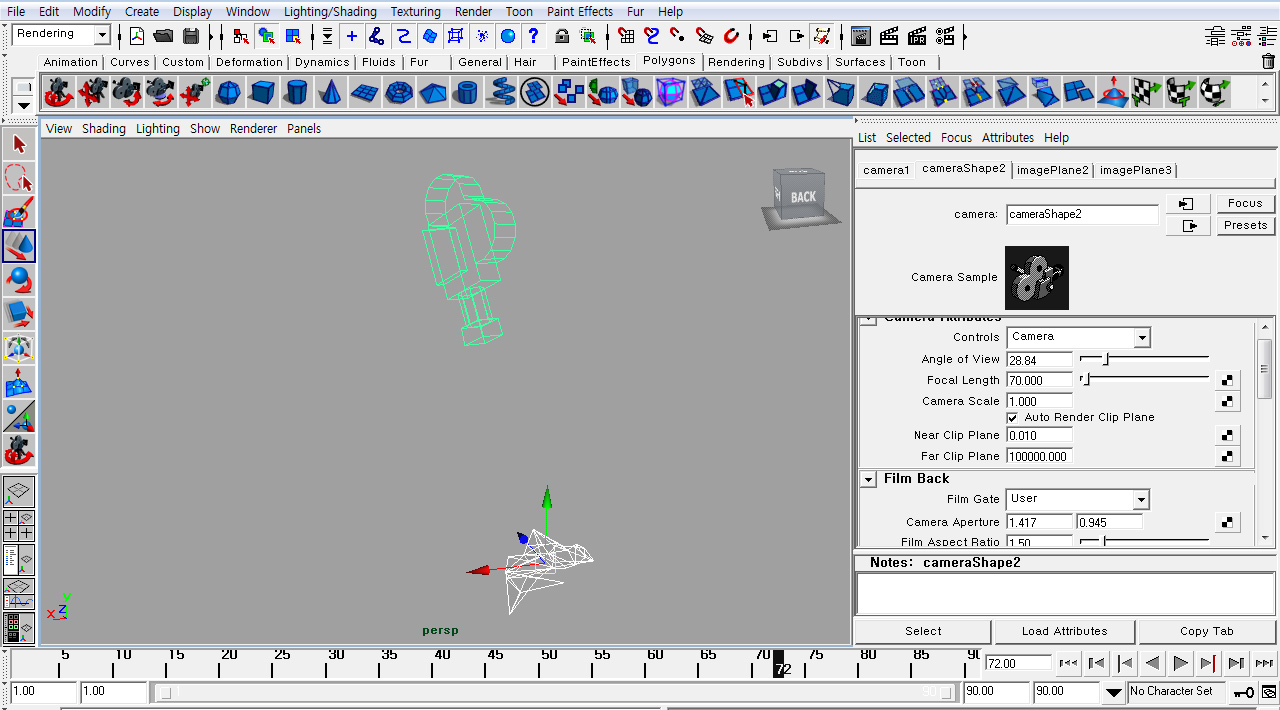Click the Presets button in Attribute Editor
Screen dimensions: 1280x710
click(x=1245, y=225)
